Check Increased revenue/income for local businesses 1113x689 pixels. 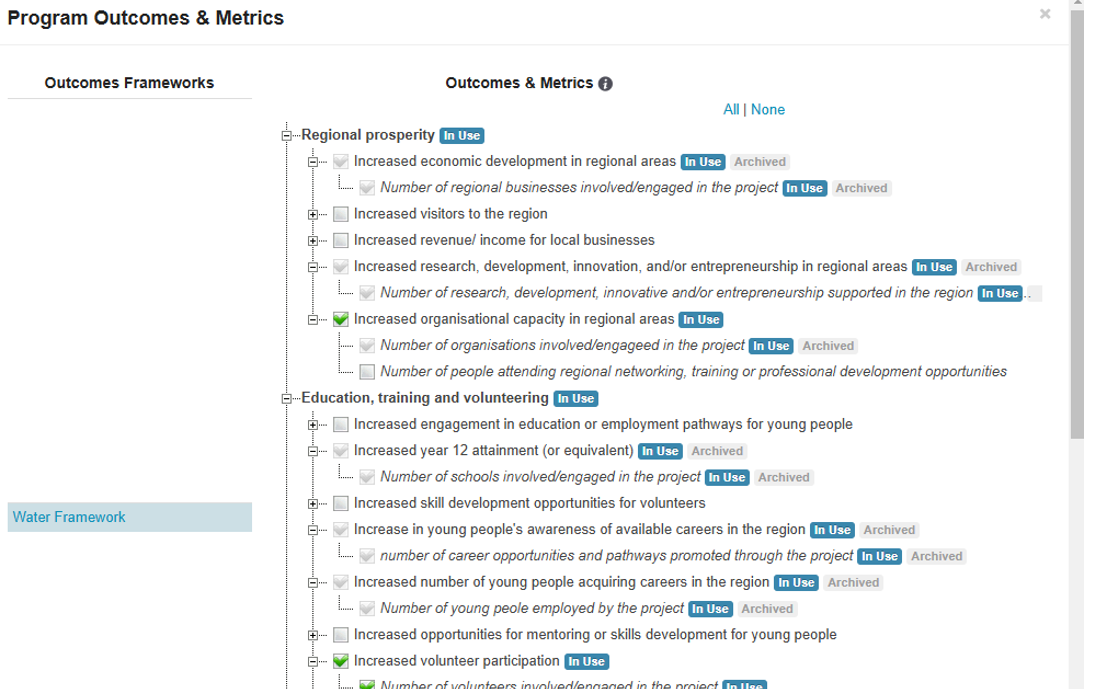pos(341,240)
